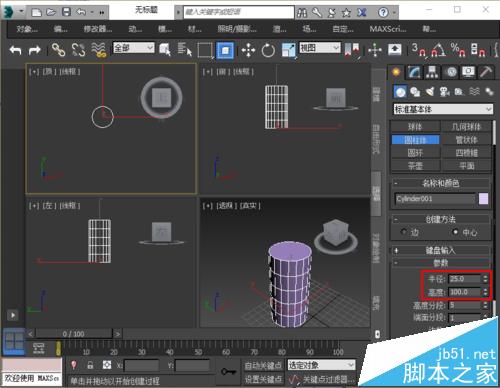Screen dimensions: 500x388
Task: Open the 对象 menu
Action: 27,29
